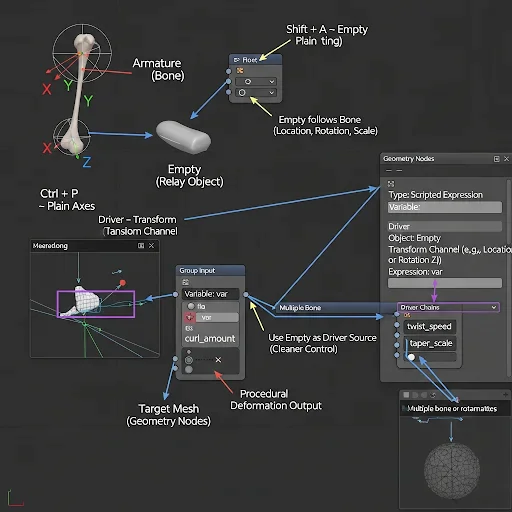Click the popout icon of Geometry Nodes panel
512x512 pixels.
(x=497, y=159)
